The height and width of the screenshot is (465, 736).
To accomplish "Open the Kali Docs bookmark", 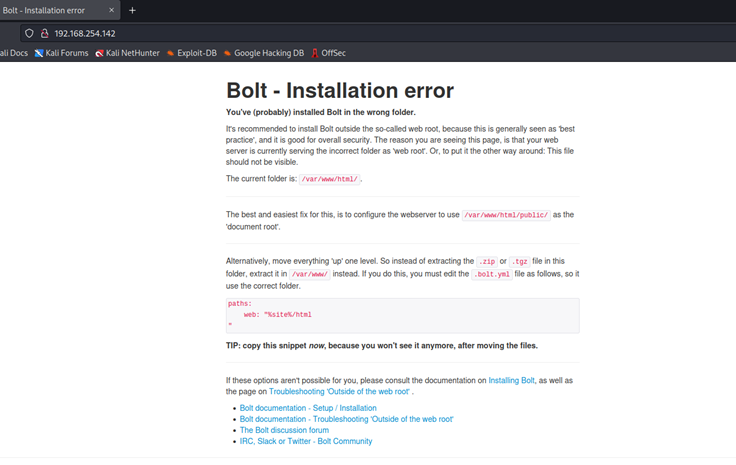I will 14,53.
